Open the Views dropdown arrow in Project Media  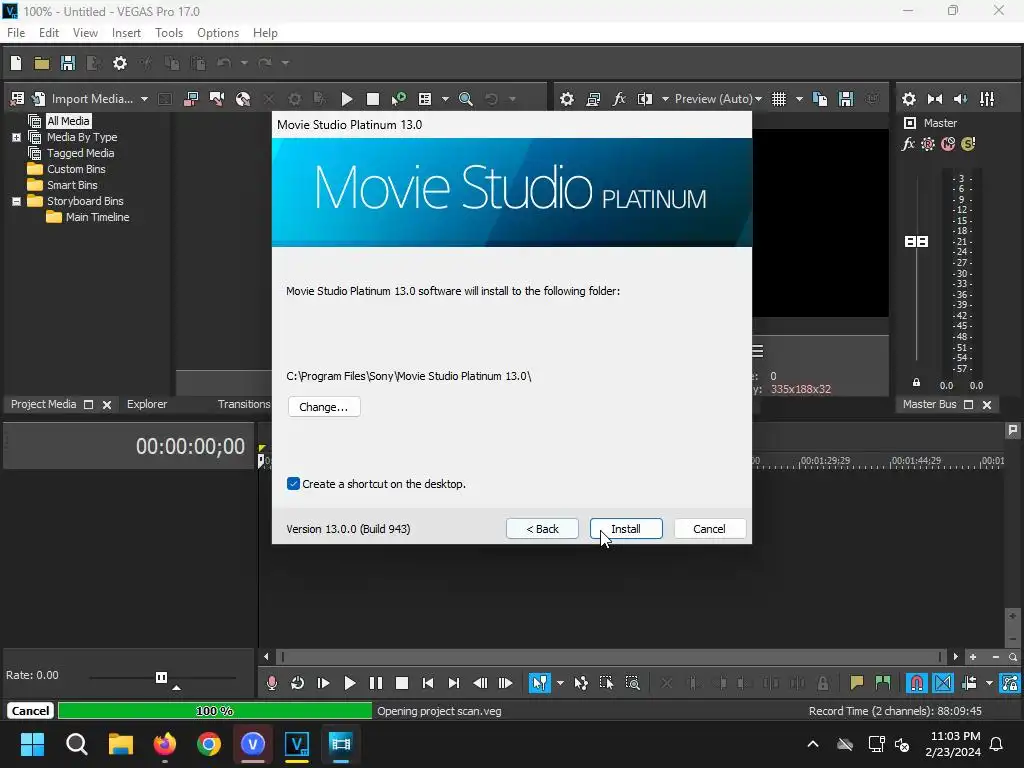[445, 99]
